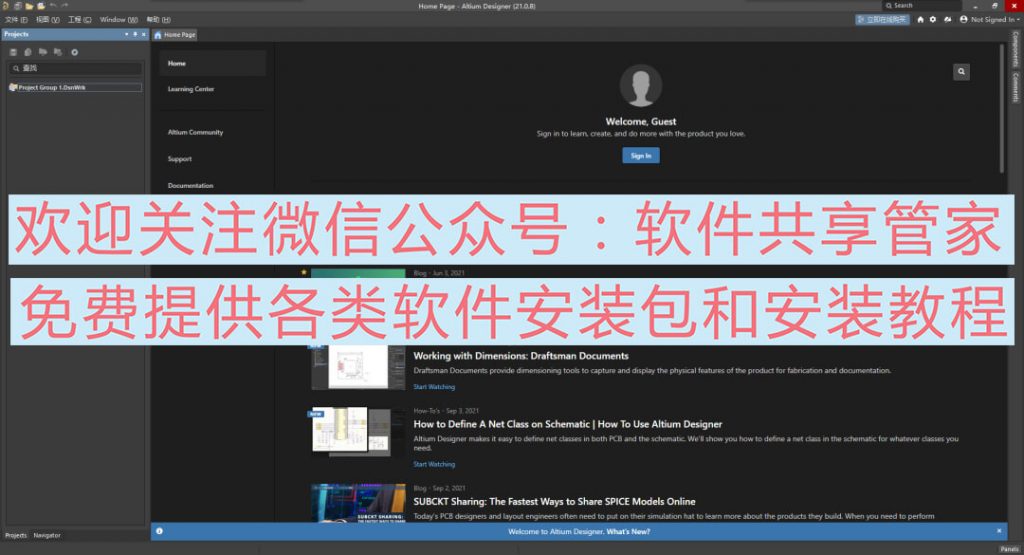Open Altium Community link in sidebar

point(195,132)
